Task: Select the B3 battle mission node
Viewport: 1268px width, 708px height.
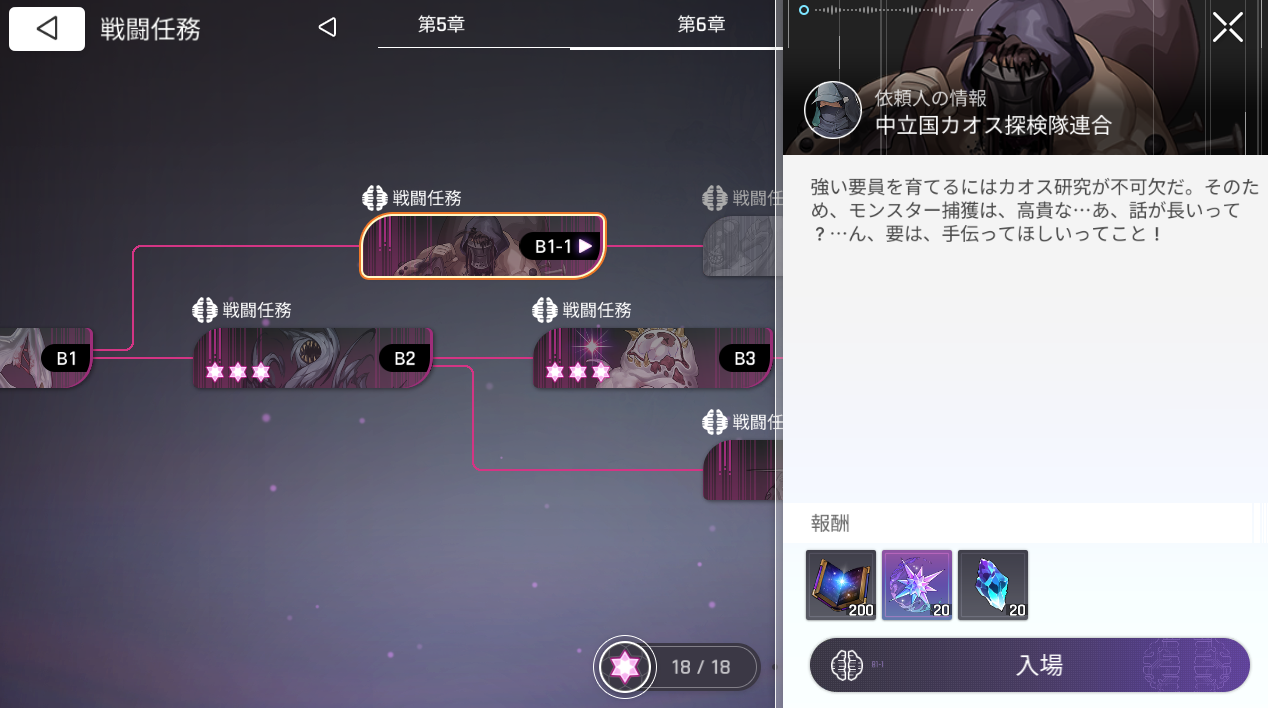Action: [653, 358]
